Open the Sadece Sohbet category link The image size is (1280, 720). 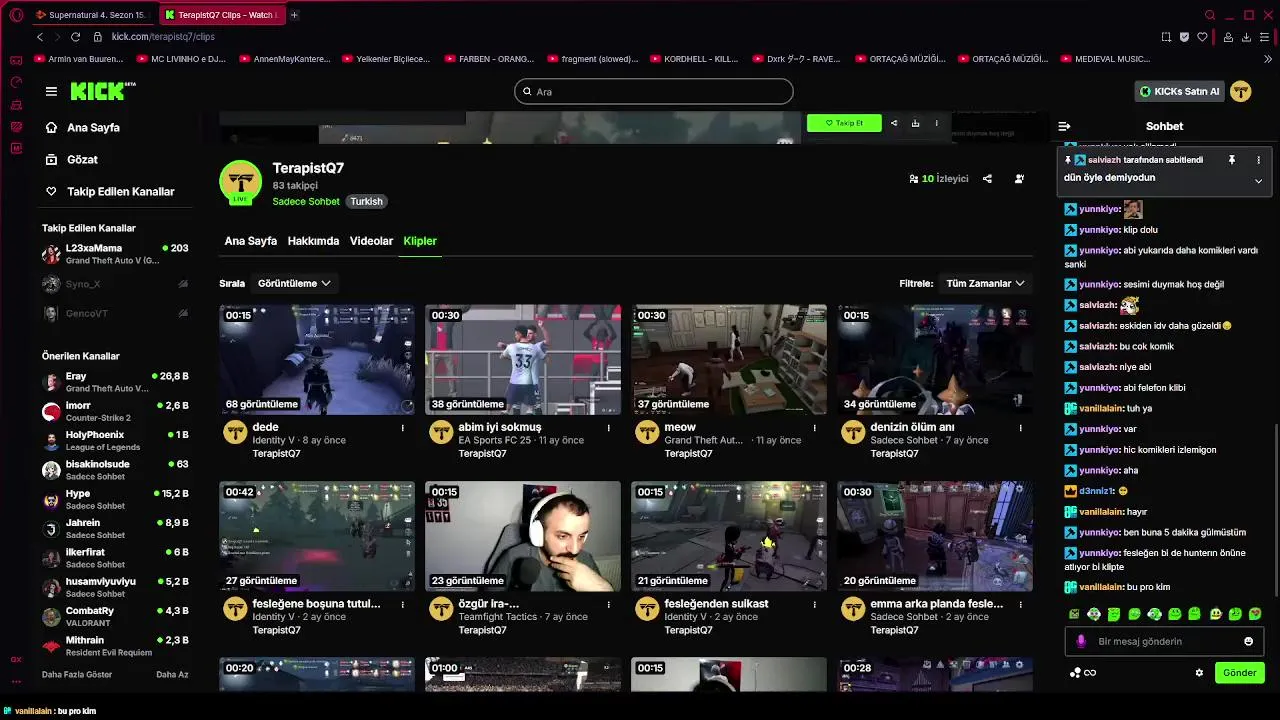306,201
